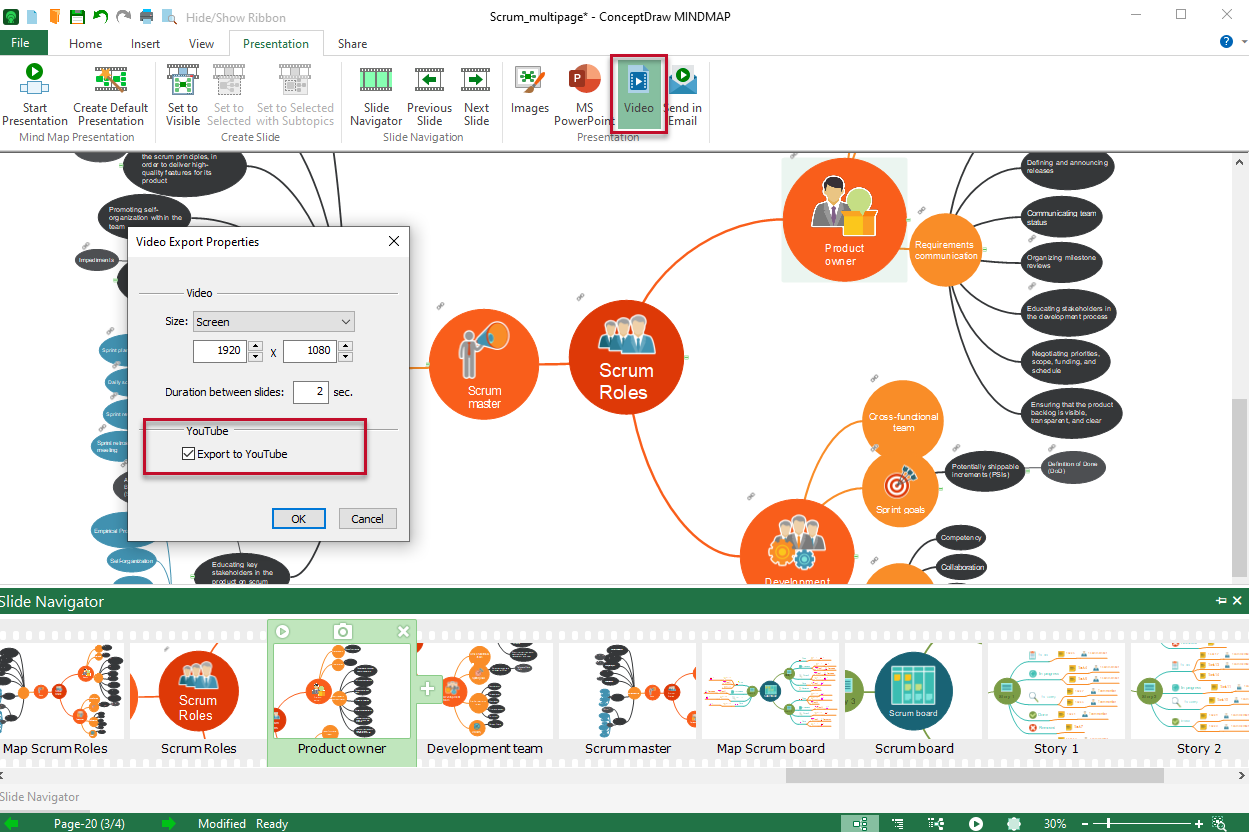1249x832 pixels.
Task: Click the Cross-functional team topic
Action: point(903,422)
